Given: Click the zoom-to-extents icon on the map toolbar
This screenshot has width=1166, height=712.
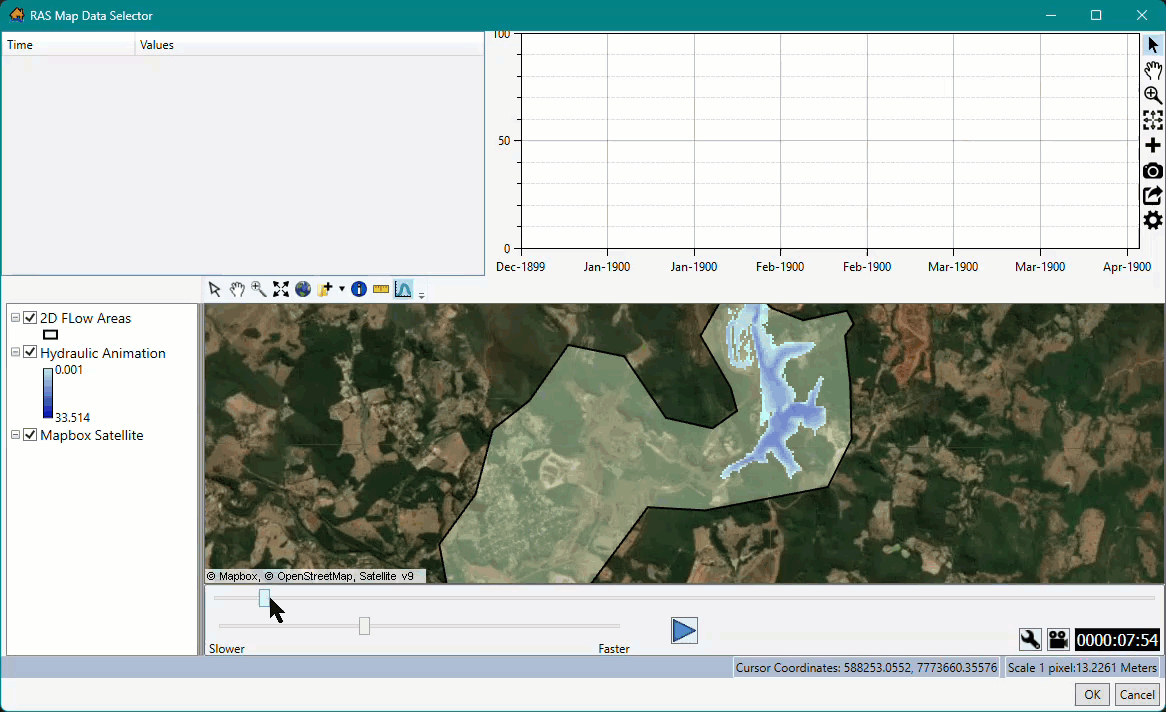Looking at the screenshot, I should coord(281,289).
